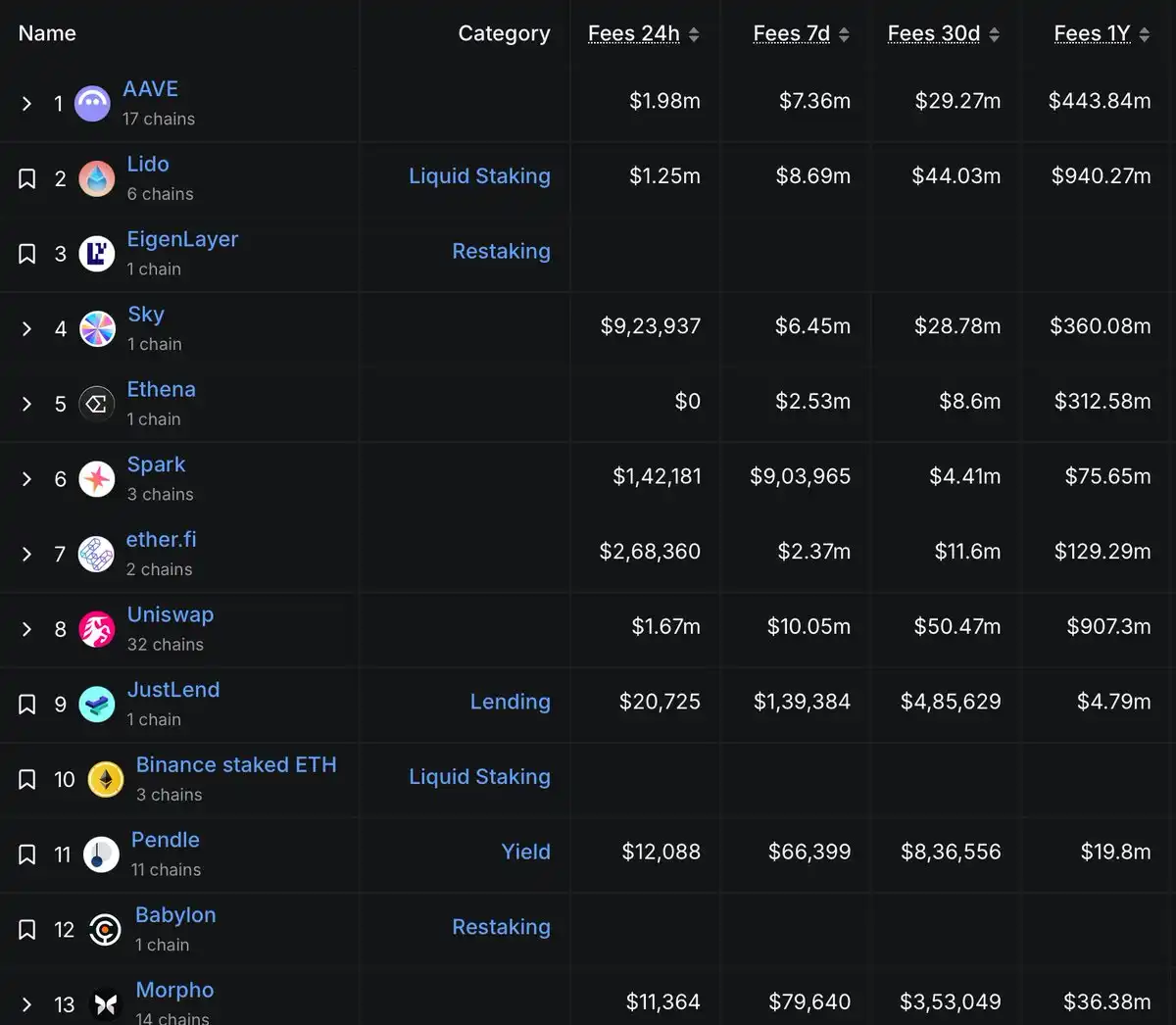Bookmark the Lido protocol row
The width and height of the screenshot is (1176, 1025).
27,178
